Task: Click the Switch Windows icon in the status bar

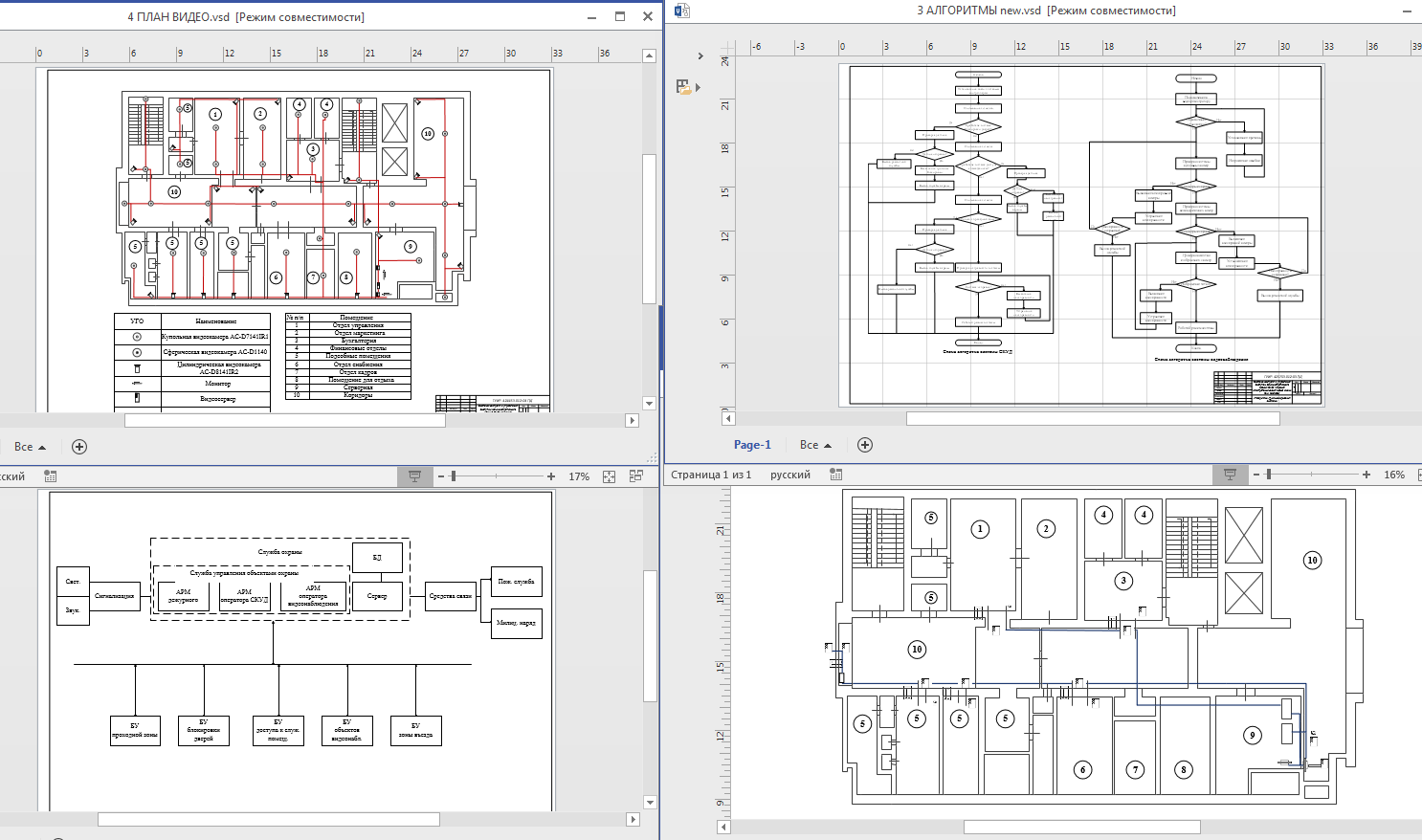Action: pyautogui.click(x=636, y=475)
